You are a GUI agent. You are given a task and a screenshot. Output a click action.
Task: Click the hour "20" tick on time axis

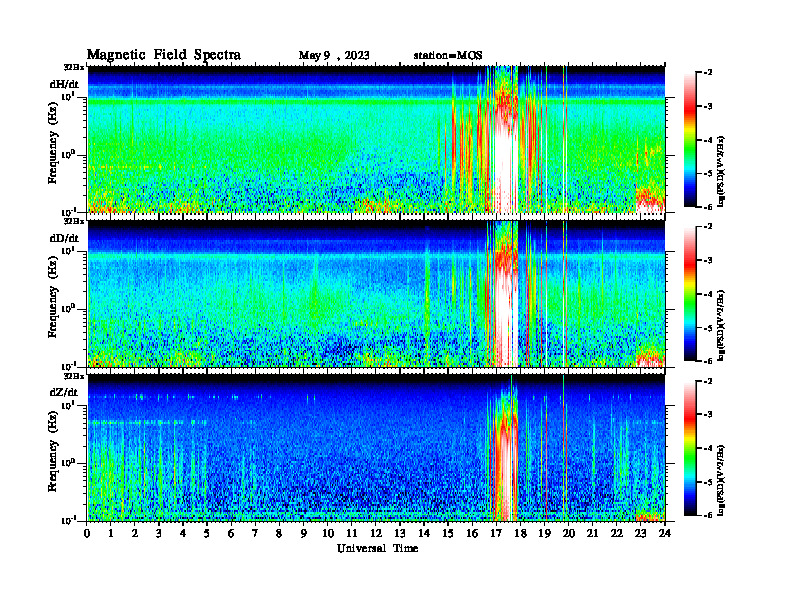569,534
